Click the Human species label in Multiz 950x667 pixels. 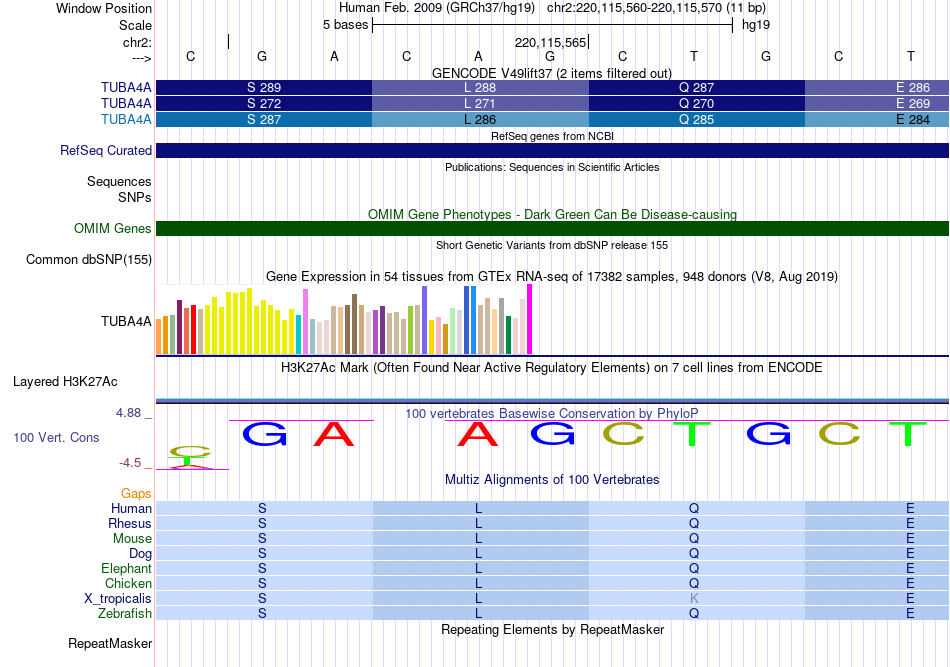coord(131,508)
